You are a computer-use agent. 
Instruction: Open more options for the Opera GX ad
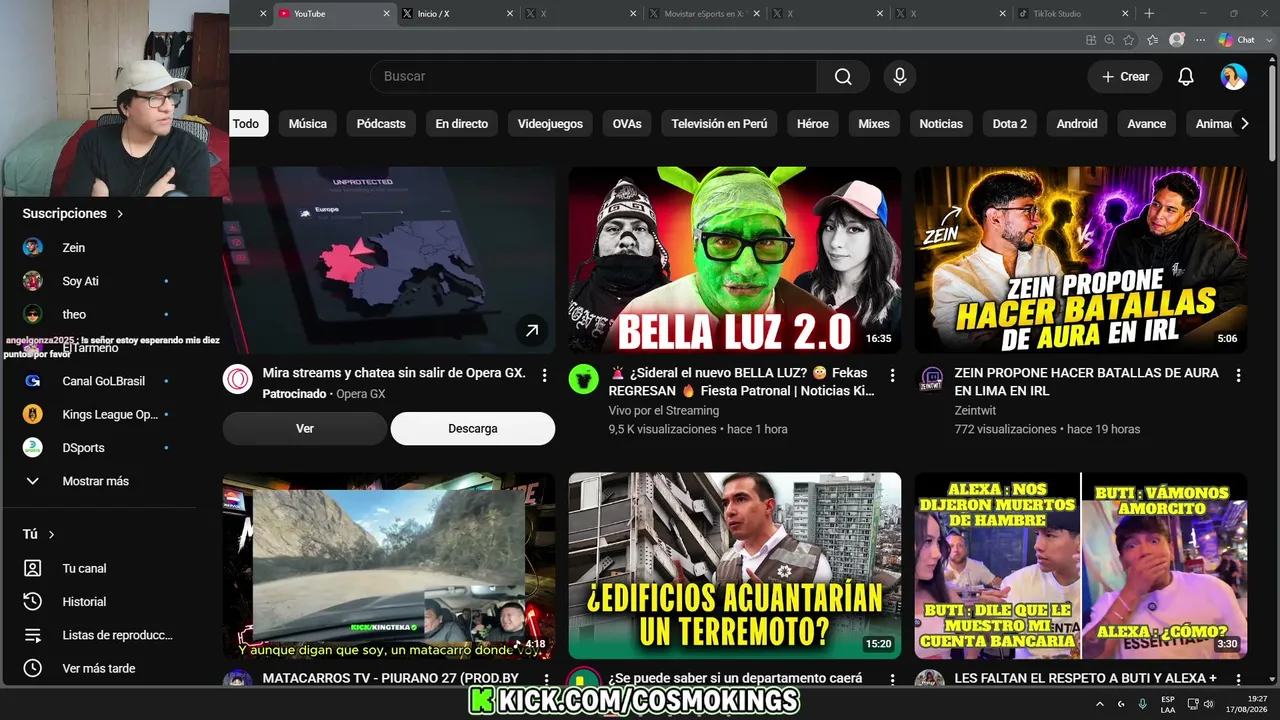(x=545, y=375)
